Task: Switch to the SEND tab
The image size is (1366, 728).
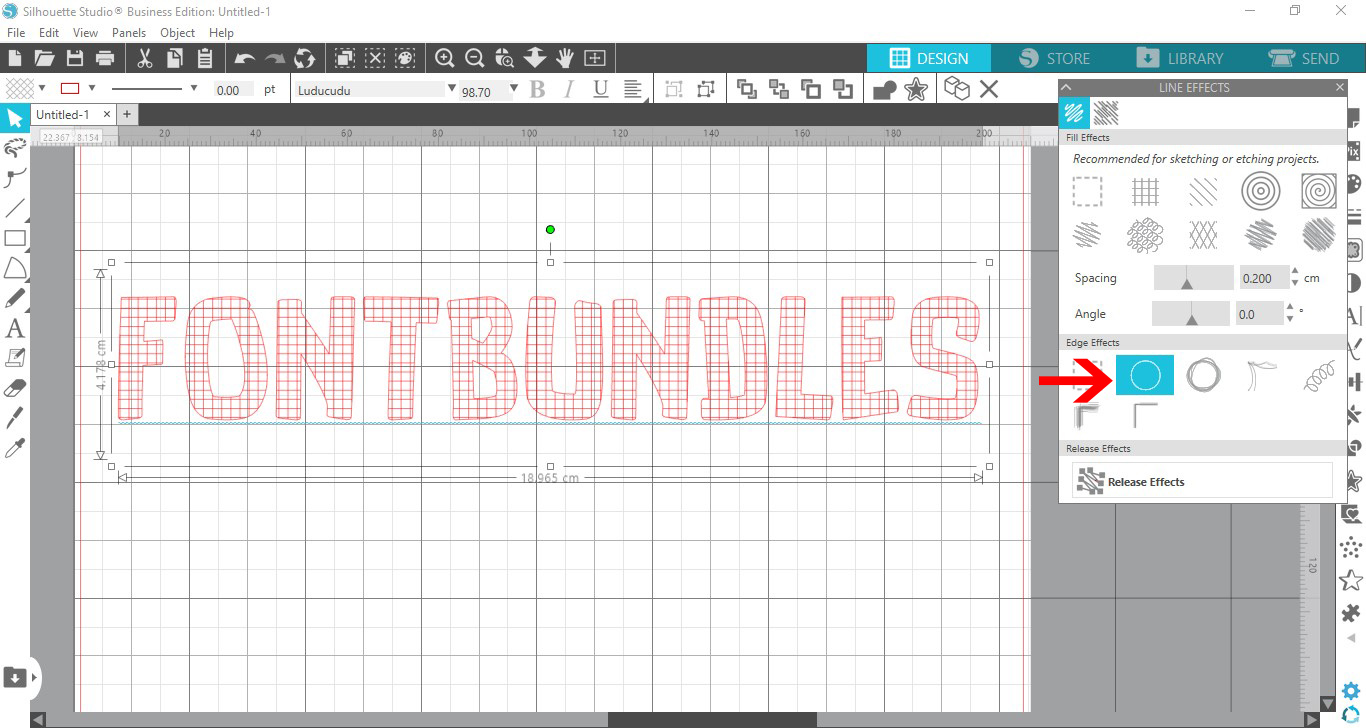Action: [x=1304, y=58]
